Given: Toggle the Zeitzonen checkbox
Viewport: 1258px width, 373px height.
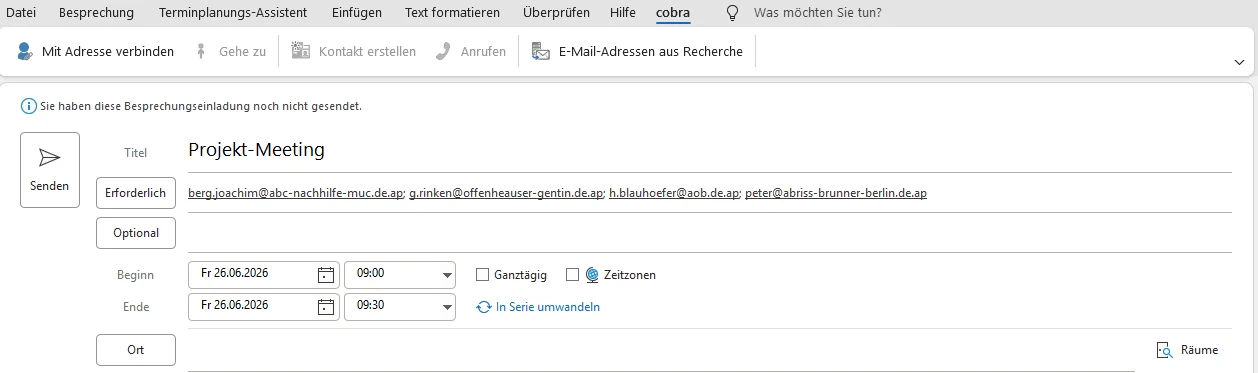Looking at the screenshot, I should pos(573,274).
